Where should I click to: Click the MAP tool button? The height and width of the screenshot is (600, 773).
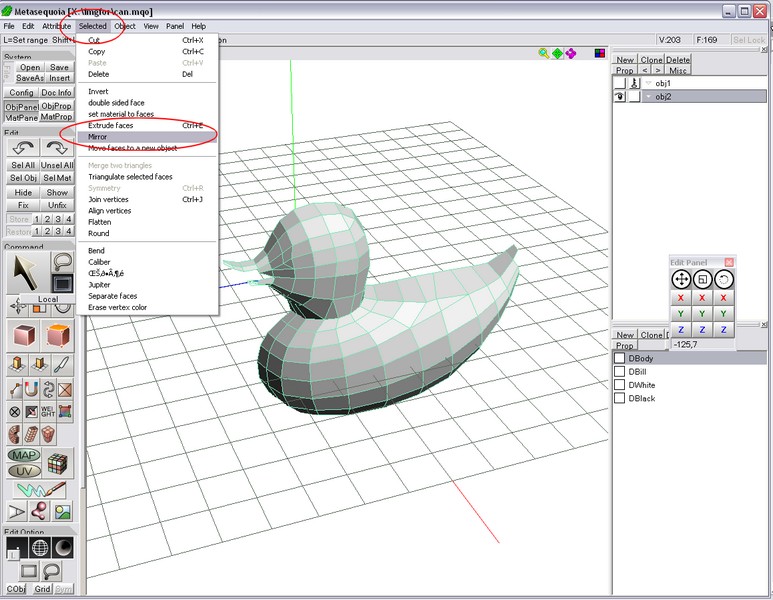[24, 455]
